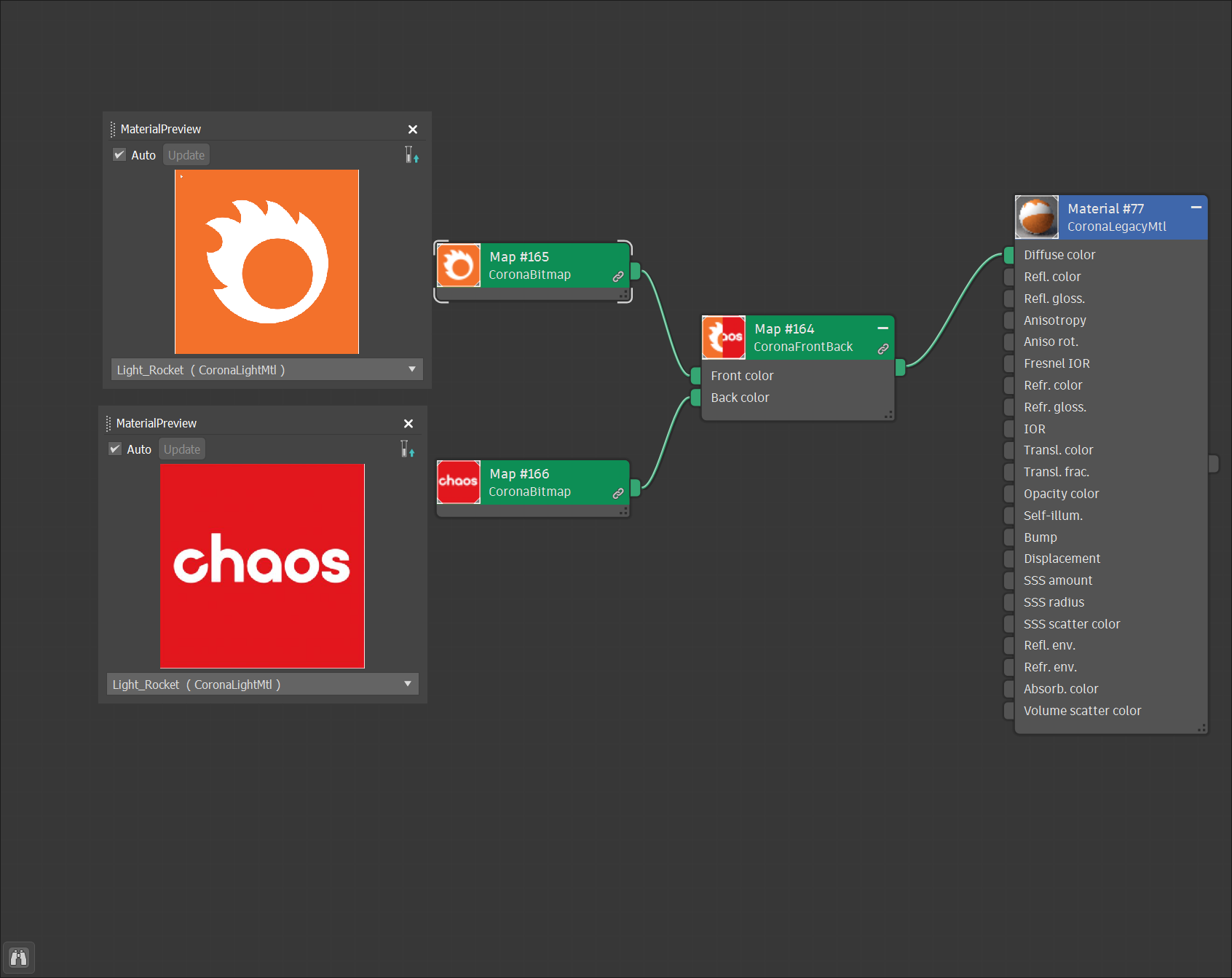Viewport: 1232px width, 978px height.
Task: Click Anisotropy input socket
Action: pyautogui.click(x=1009, y=320)
